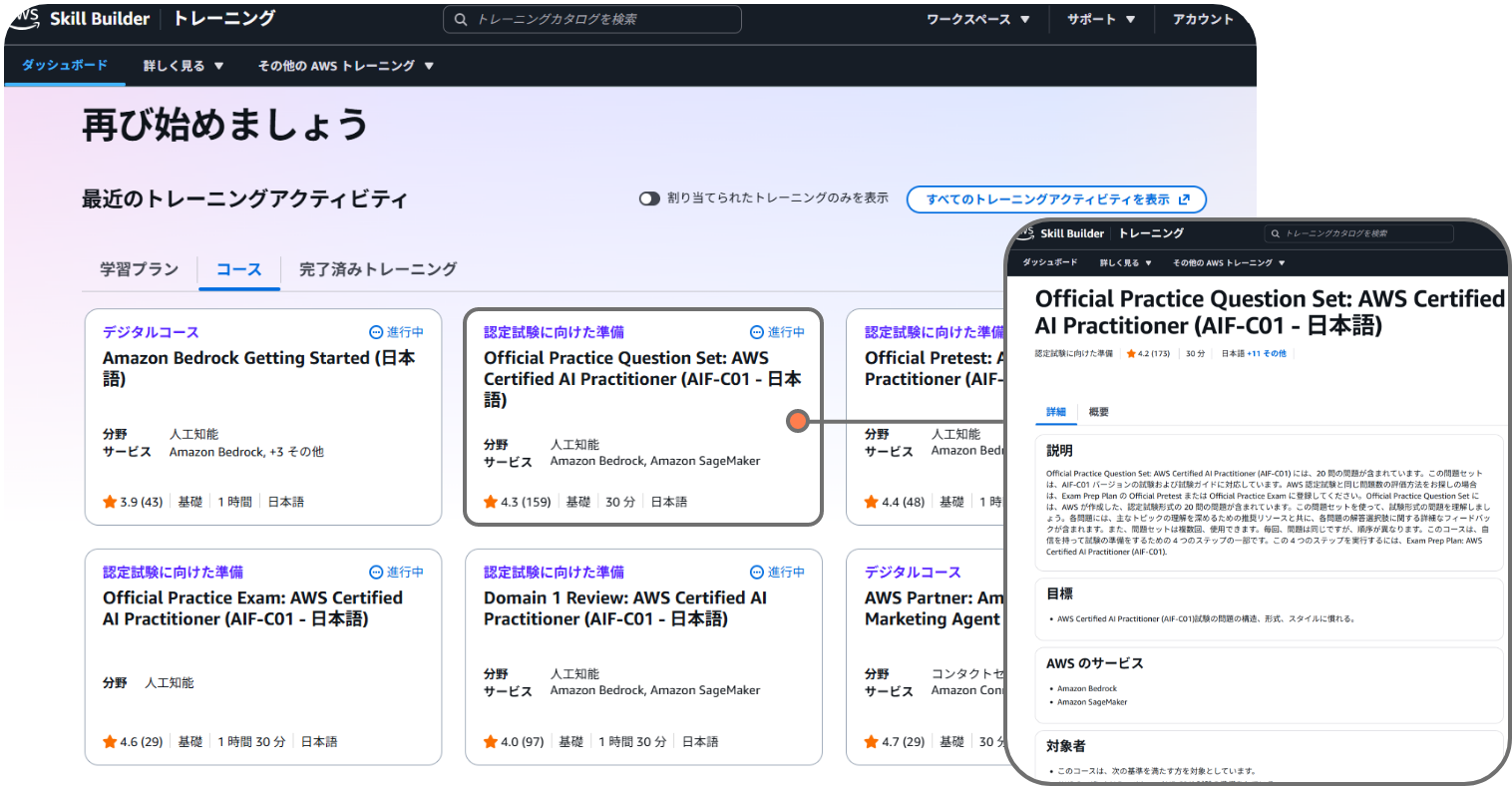Screen dimensions: 1512x786
Task: Click in-progress icon on Domain 1 Review card
Action: pos(757,573)
